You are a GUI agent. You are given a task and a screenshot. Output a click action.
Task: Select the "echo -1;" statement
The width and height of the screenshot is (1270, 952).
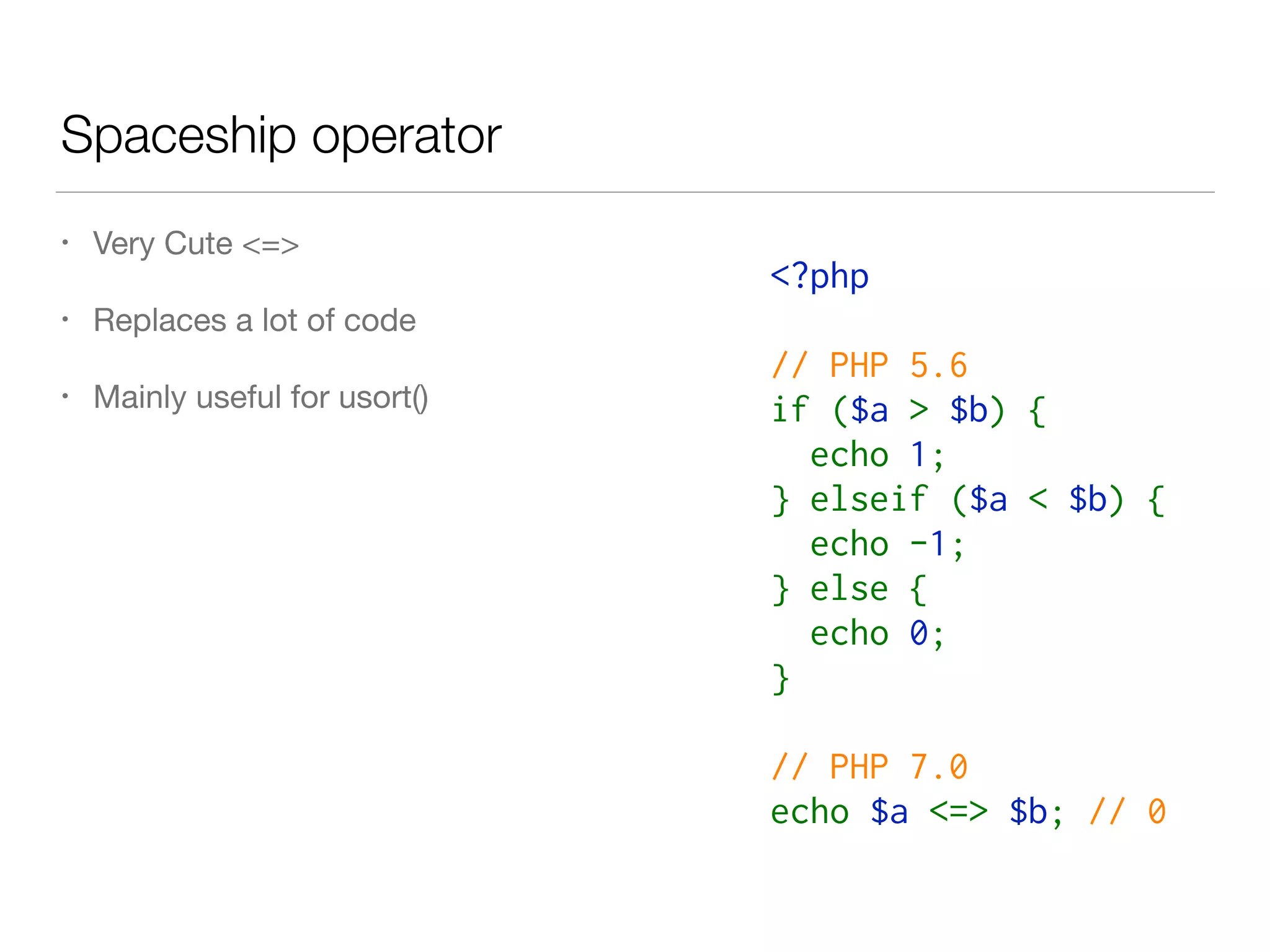point(887,544)
